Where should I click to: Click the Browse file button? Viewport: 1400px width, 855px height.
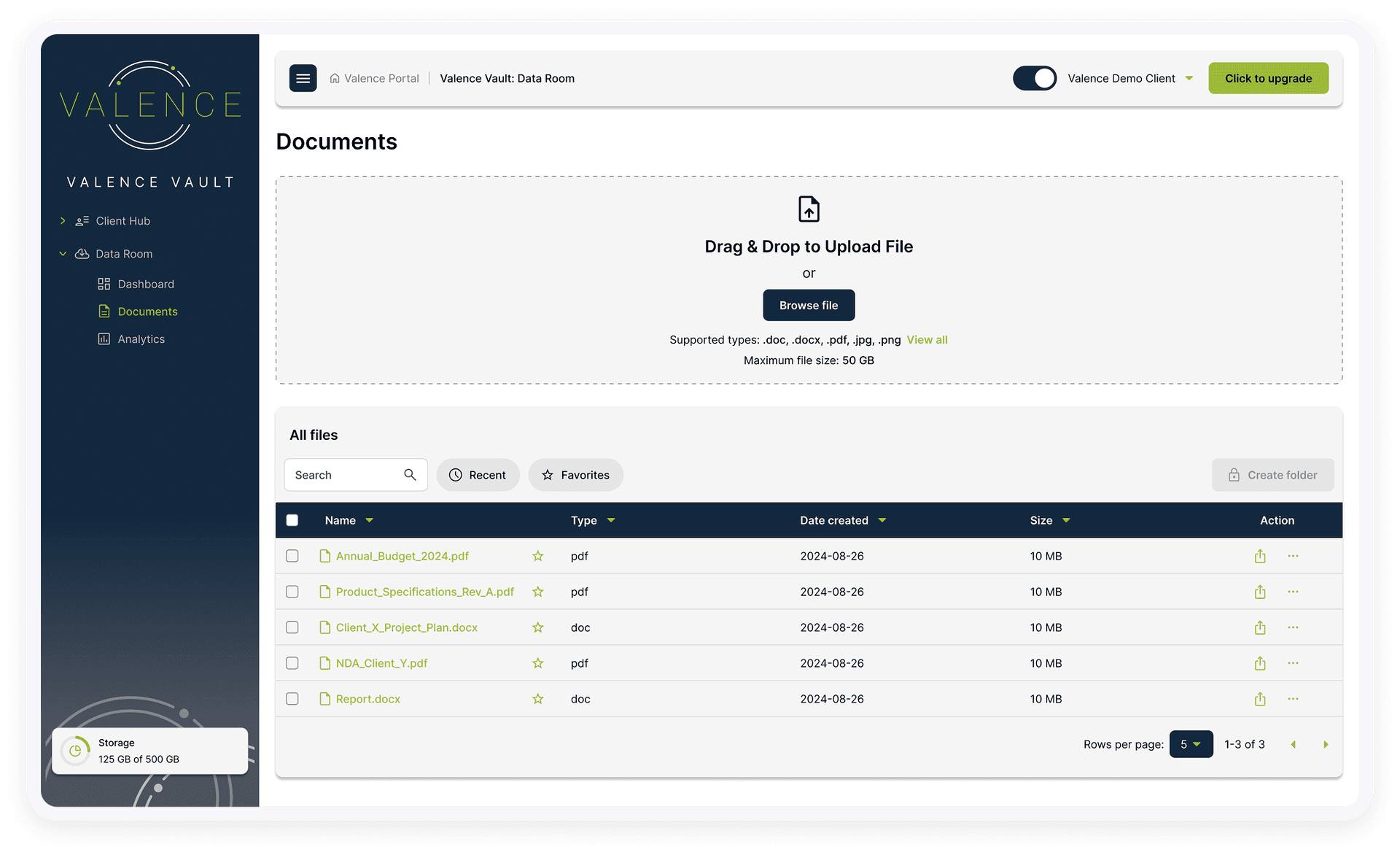pos(809,305)
